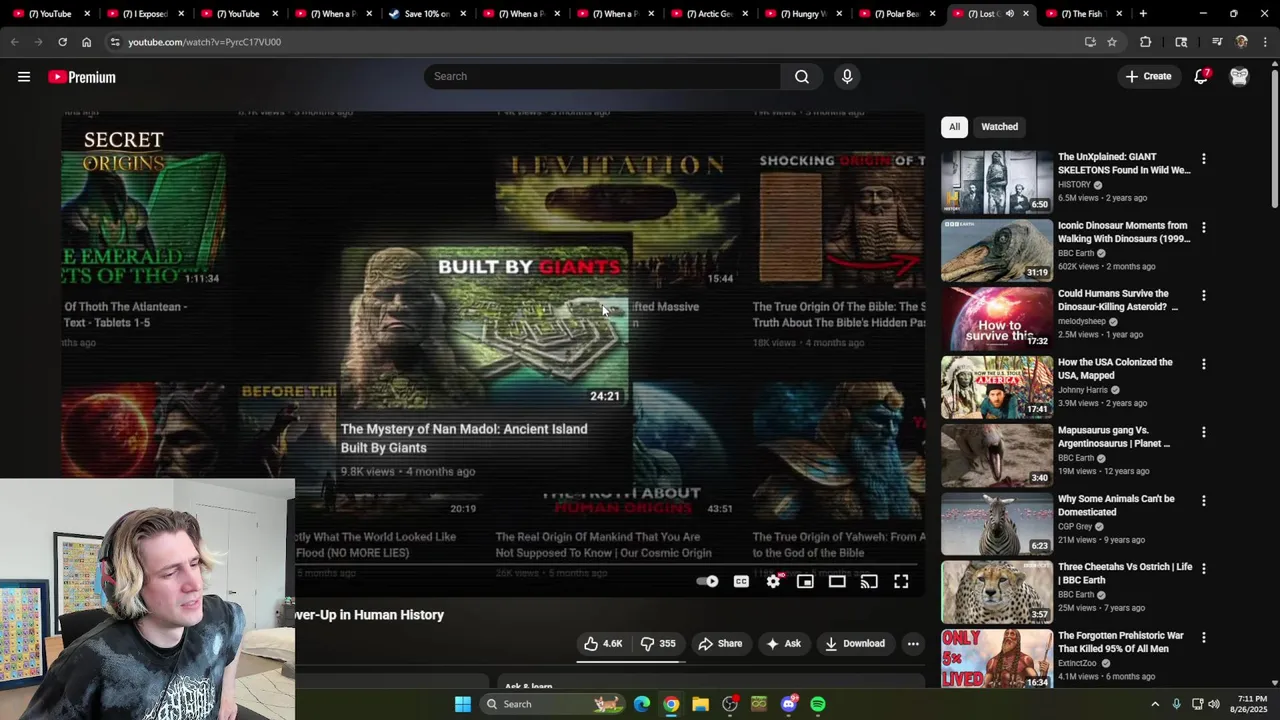Show hidden system tray icons
The width and height of the screenshot is (1280, 720).
[1155, 704]
